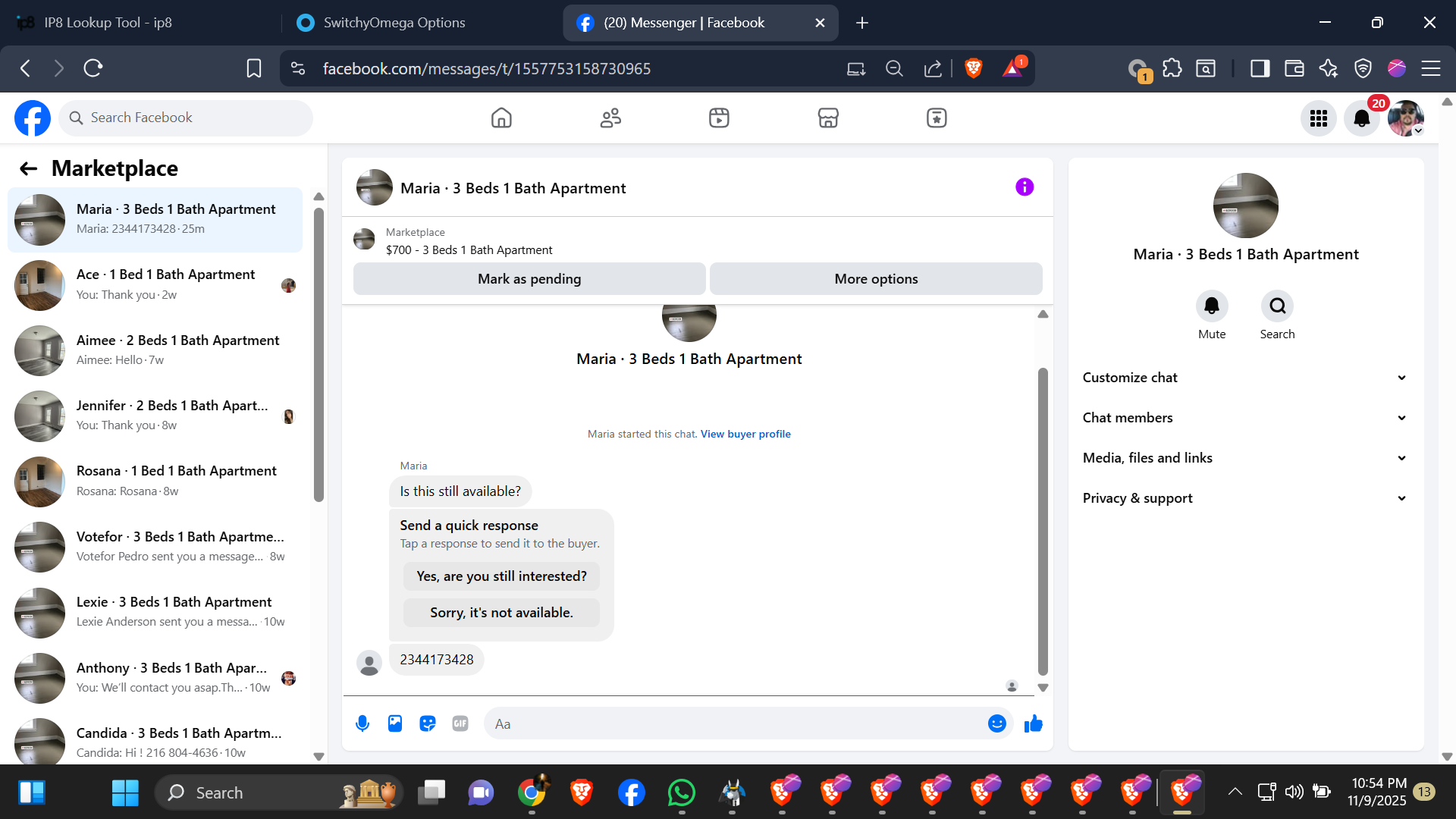Open the account profile picture menu

(1406, 118)
